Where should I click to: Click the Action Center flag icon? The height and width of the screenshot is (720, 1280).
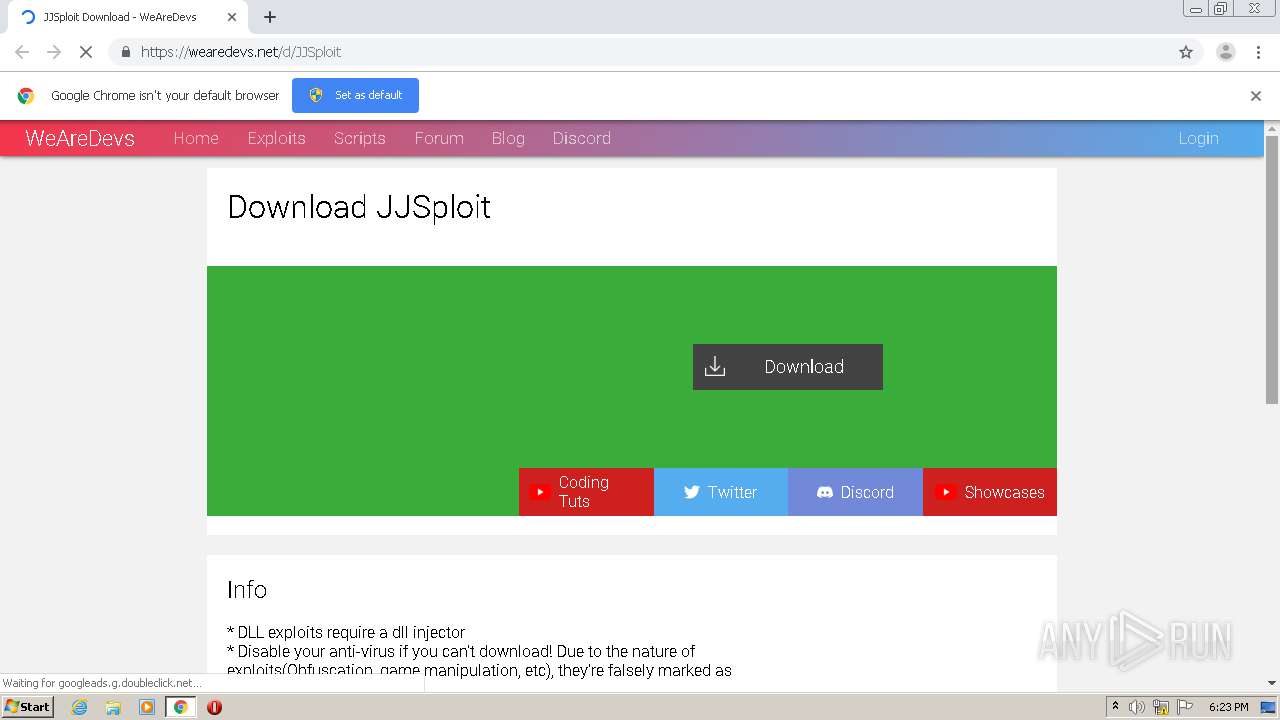[x=1185, y=707]
